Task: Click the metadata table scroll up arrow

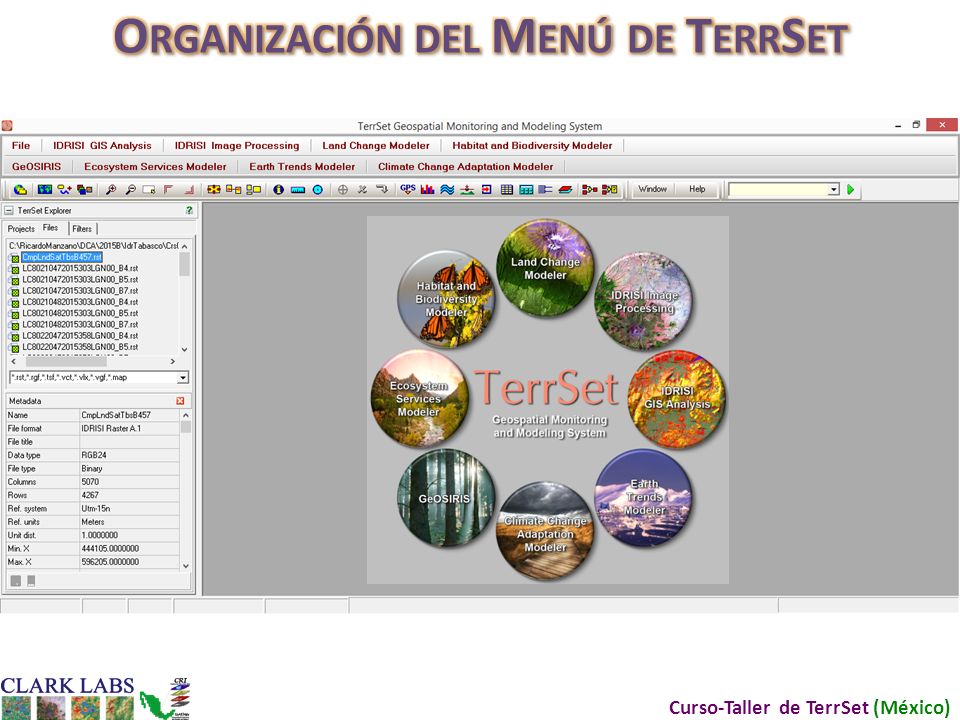Action: click(x=186, y=415)
